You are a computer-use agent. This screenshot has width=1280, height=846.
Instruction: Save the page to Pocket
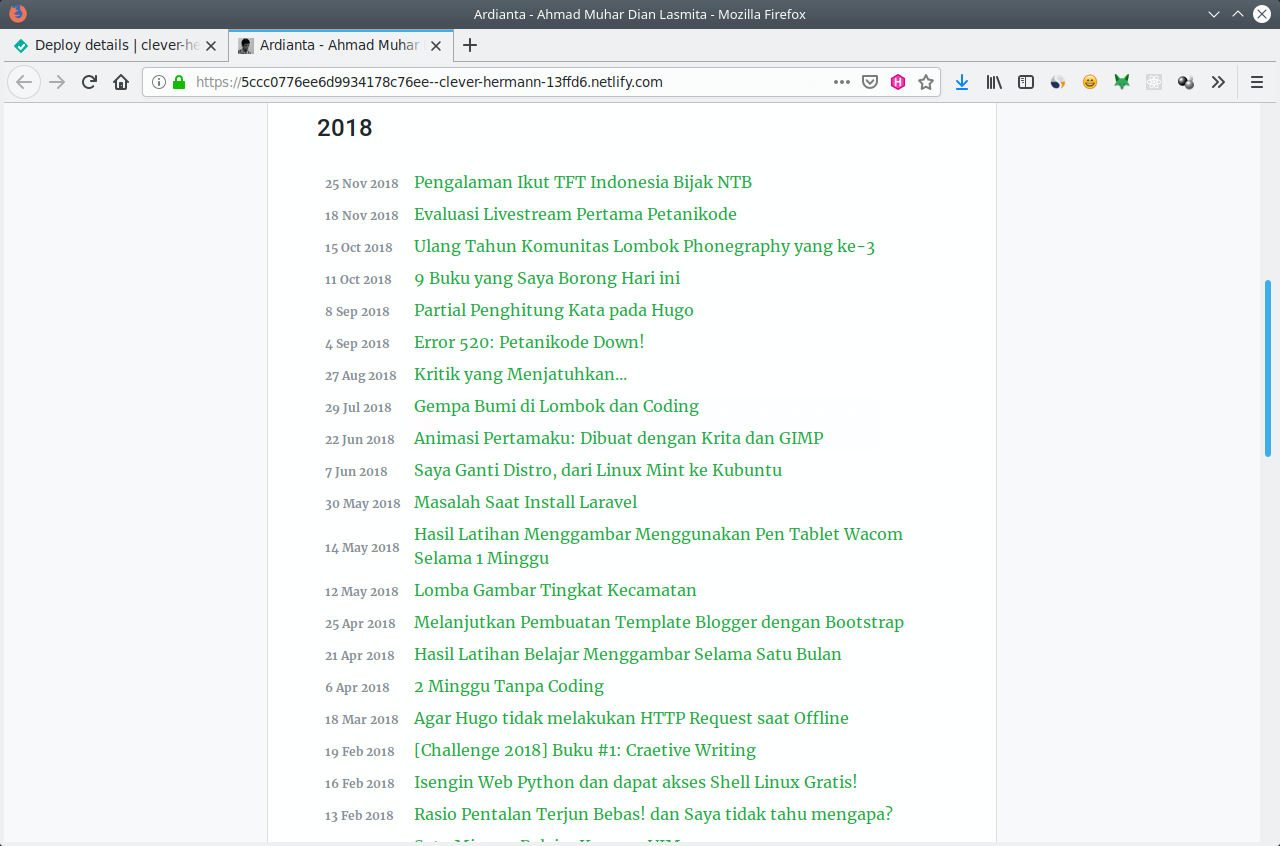pyautogui.click(x=870, y=82)
